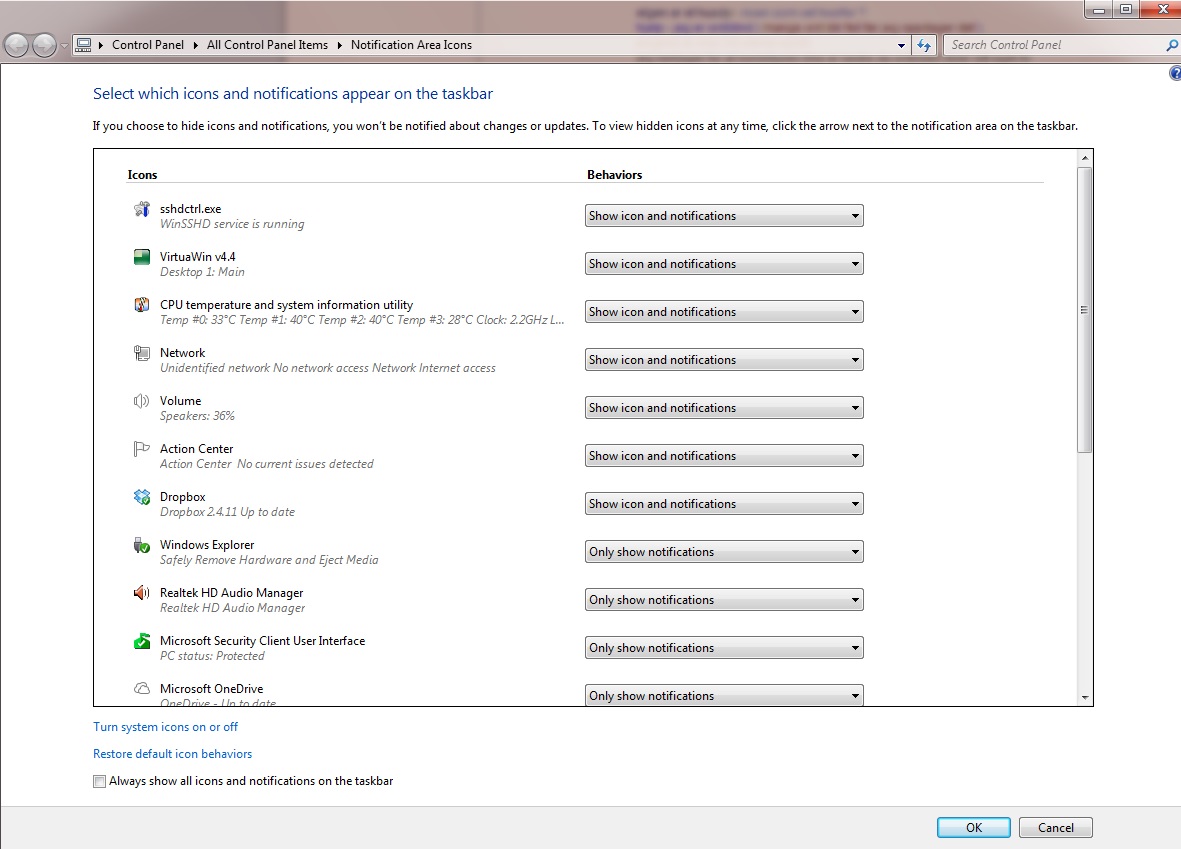Click the Microsoft Security Client icon
1181x849 pixels.
tap(142, 641)
